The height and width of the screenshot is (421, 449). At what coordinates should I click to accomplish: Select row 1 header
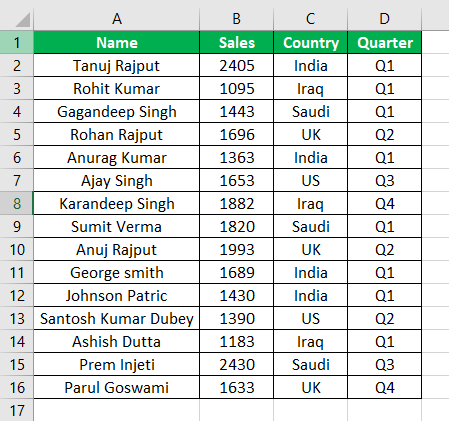[17, 42]
